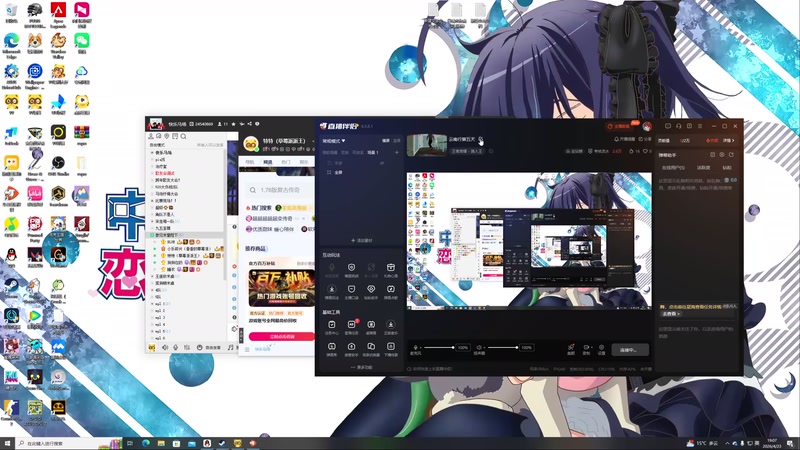Select the 全屏 source in the scene list

pos(338,172)
